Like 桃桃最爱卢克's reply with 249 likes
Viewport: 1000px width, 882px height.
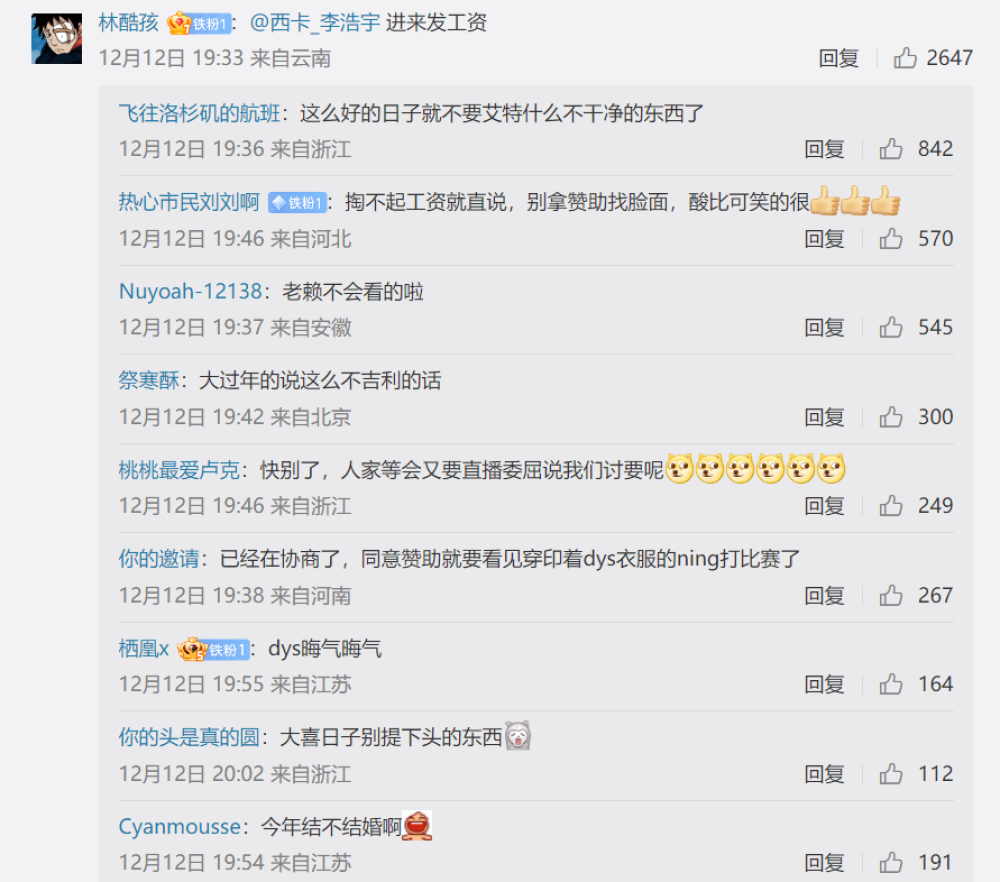[891, 506]
